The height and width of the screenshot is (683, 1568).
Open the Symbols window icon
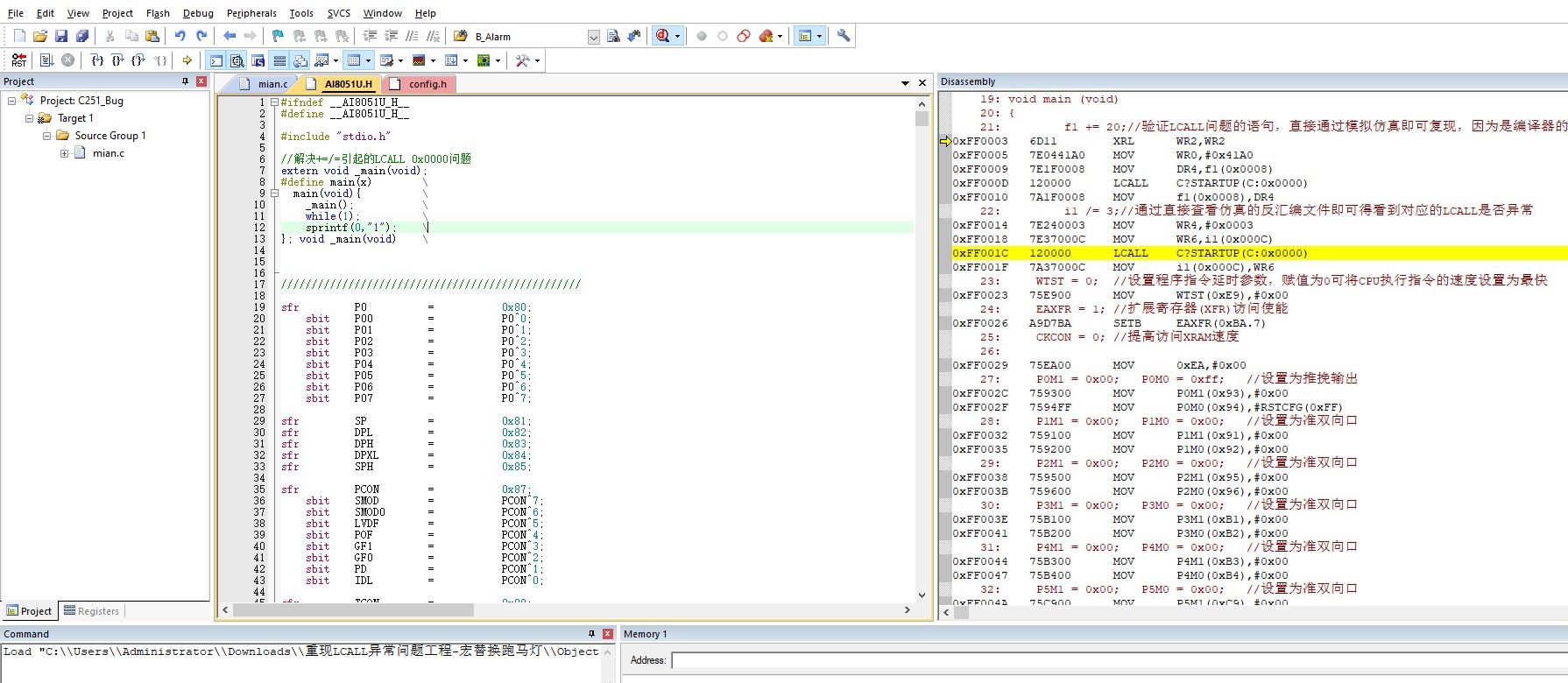click(x=258, y=60)
